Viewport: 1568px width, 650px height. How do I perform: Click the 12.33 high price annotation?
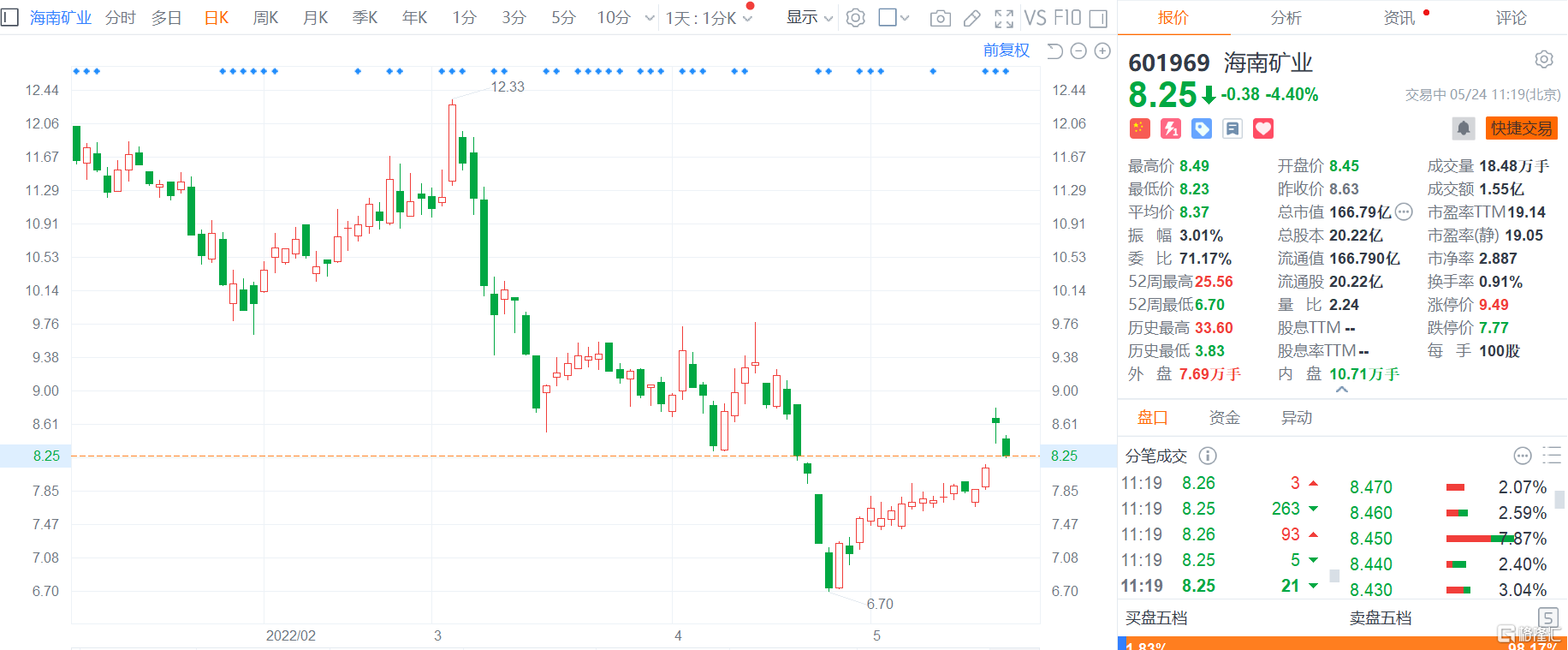508,87
